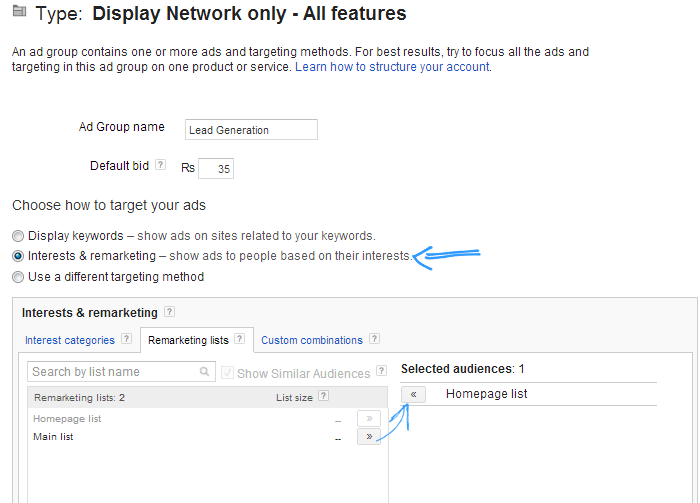Remove Homepage list with the « button

413,394
